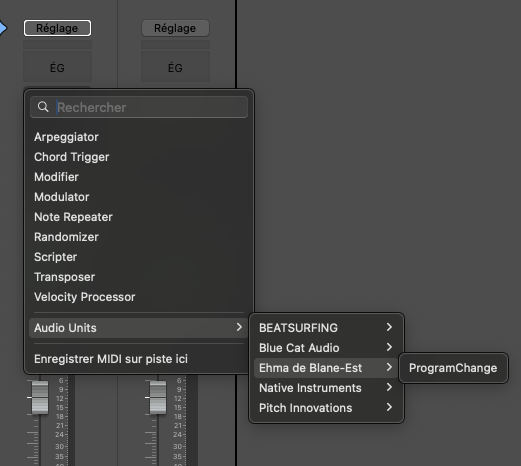Choose Arpeggiator MIDI effect

66,137
